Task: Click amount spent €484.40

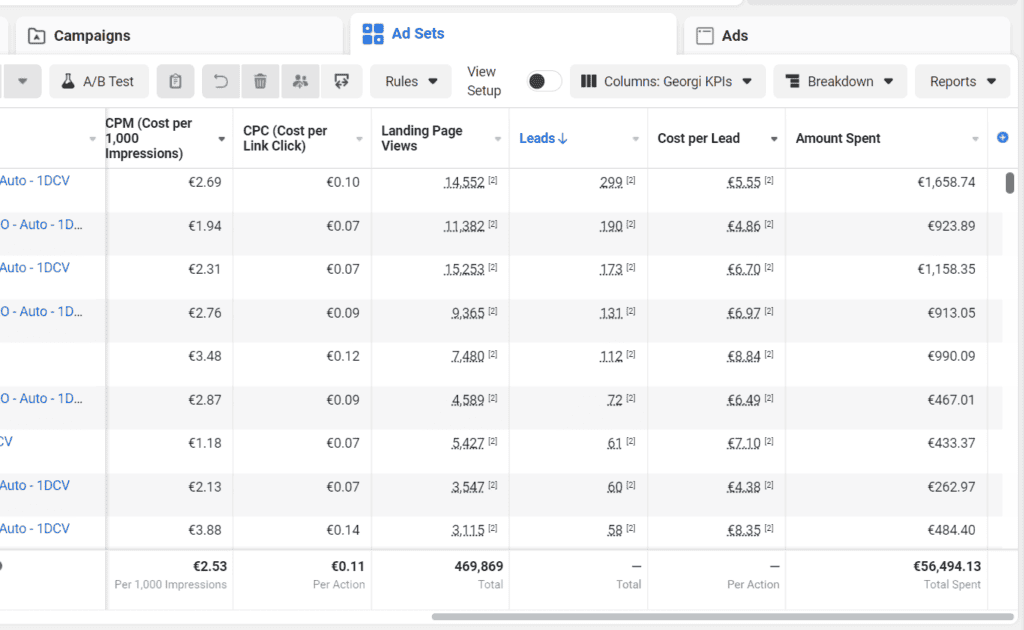Action: tap(952, 530)
